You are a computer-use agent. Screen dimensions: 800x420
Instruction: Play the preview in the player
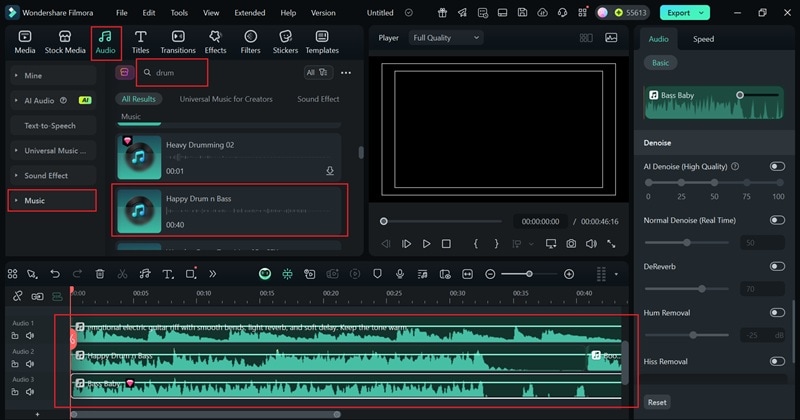click(x=426, y=244)
